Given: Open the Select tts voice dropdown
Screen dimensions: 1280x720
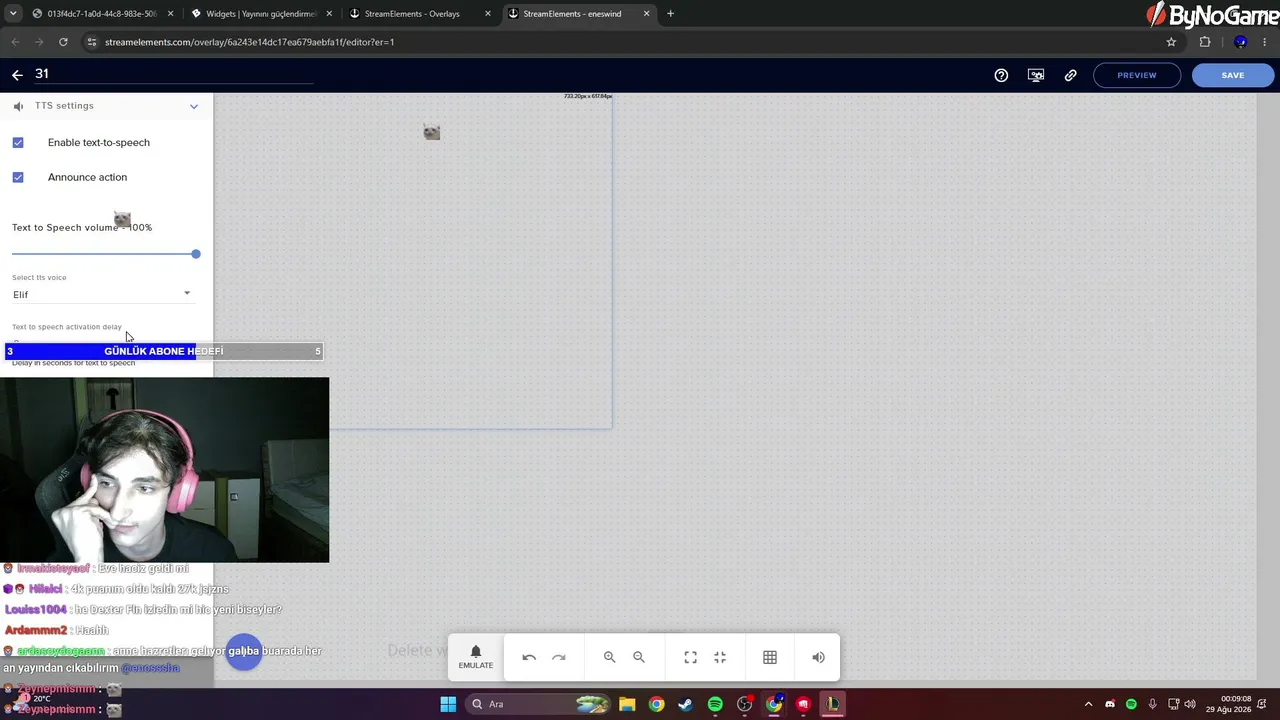Looking at the screenshot, I should pos(102,294).
